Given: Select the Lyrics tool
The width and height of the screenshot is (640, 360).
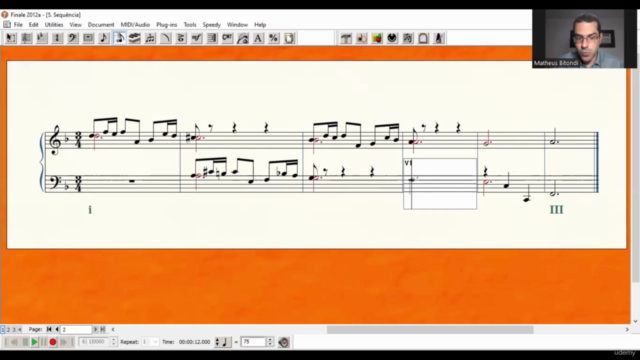Looking at the screenshot, I should (243, 38).
